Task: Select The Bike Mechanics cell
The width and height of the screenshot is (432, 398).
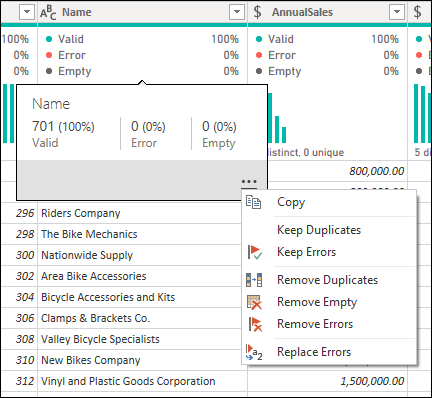Action: tap(140, 234)
